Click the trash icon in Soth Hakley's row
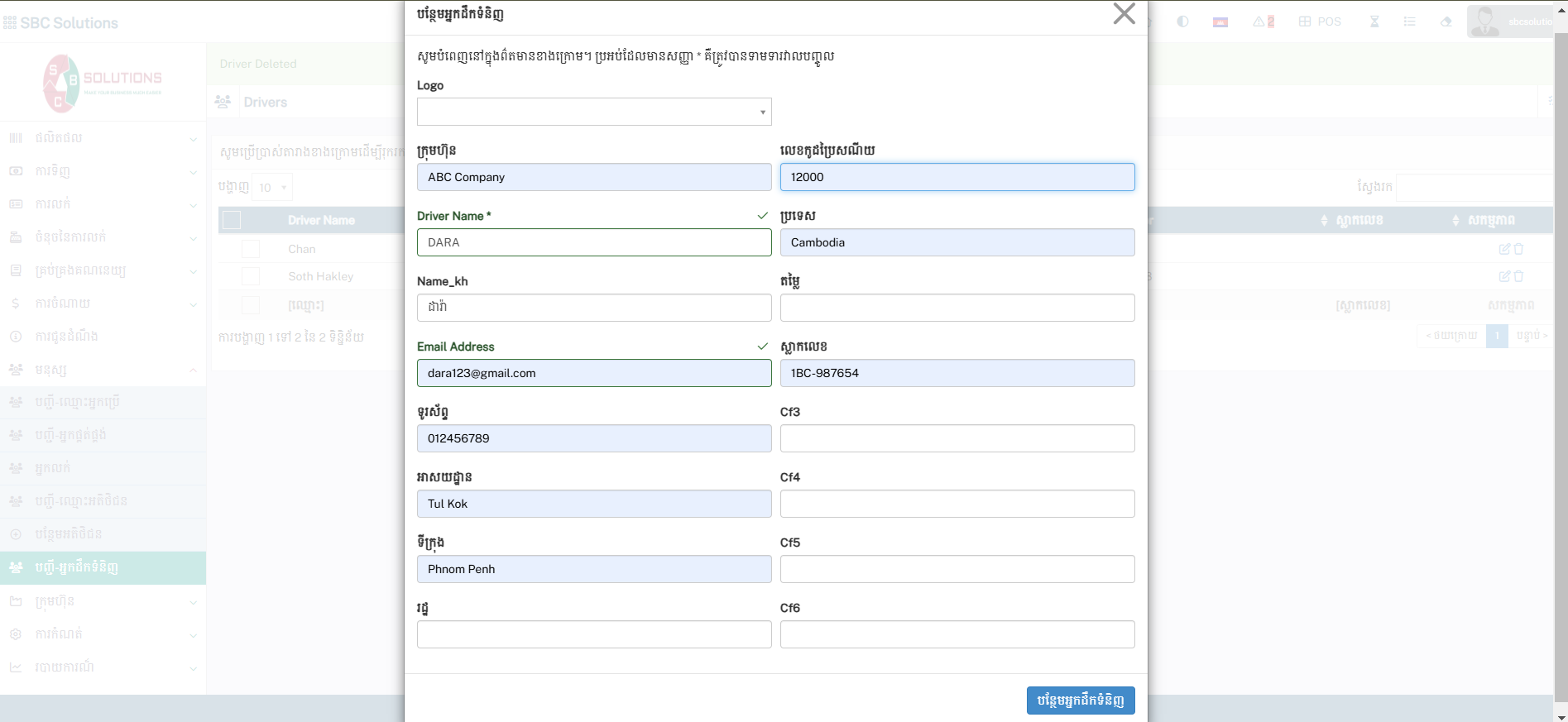 pyautogui.click(x=1518, y=276)
